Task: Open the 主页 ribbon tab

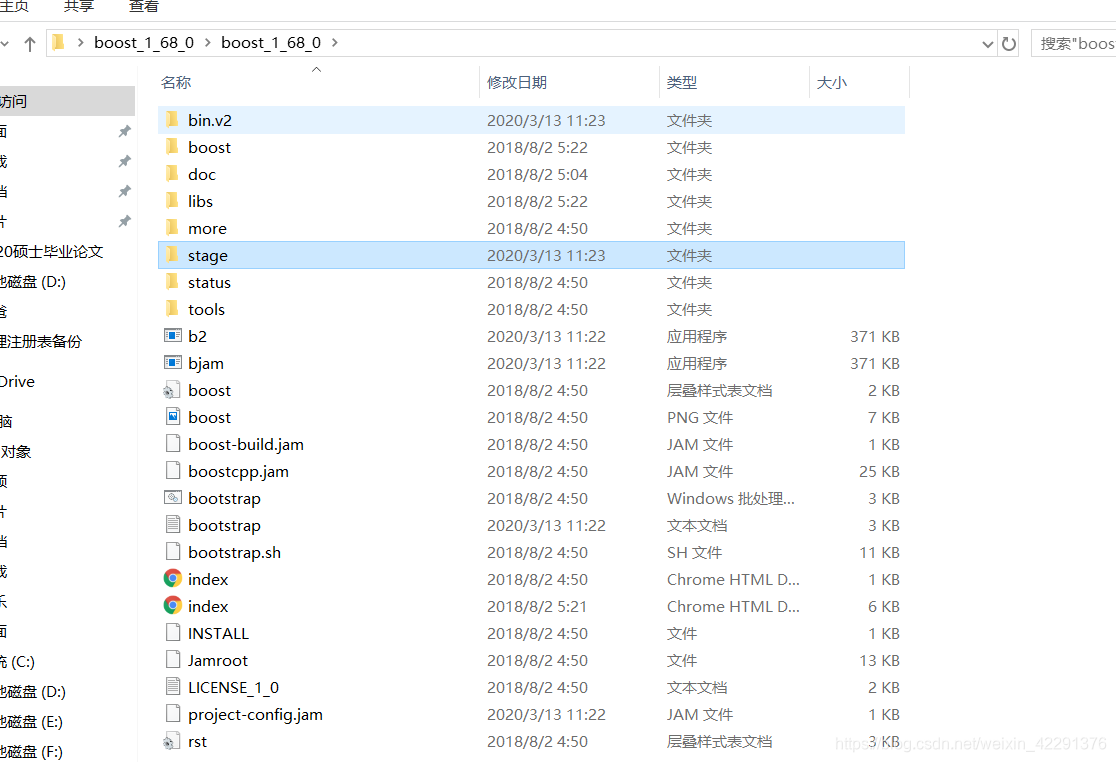Action: tap(14, 6)
